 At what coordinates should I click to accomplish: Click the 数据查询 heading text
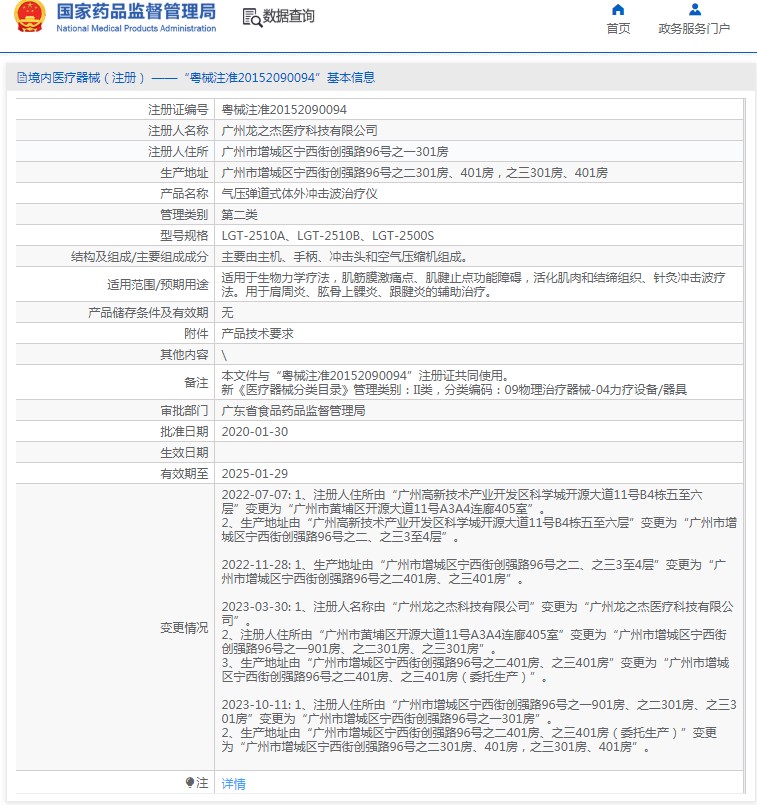[x=288, y=16]
